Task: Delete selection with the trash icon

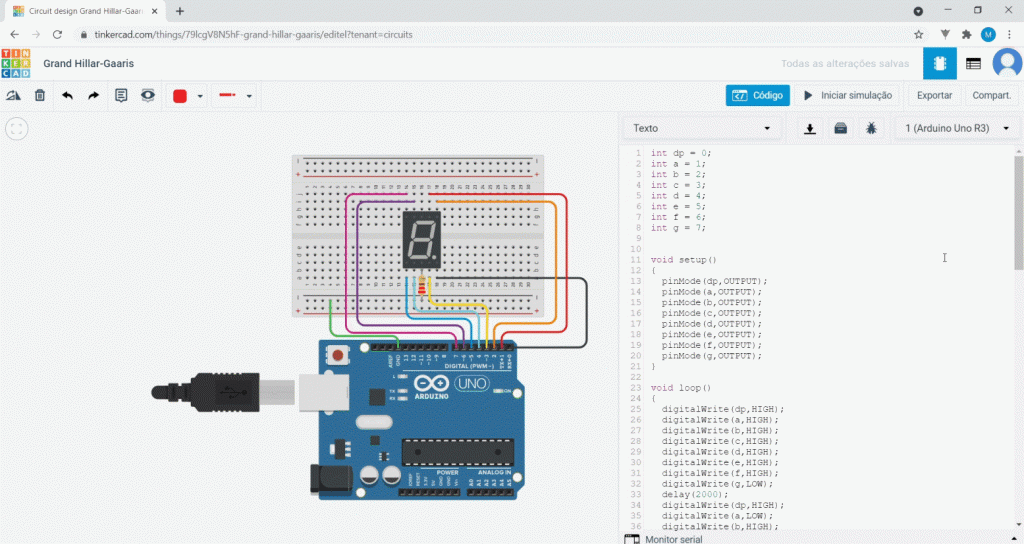Action: point(40,96)
